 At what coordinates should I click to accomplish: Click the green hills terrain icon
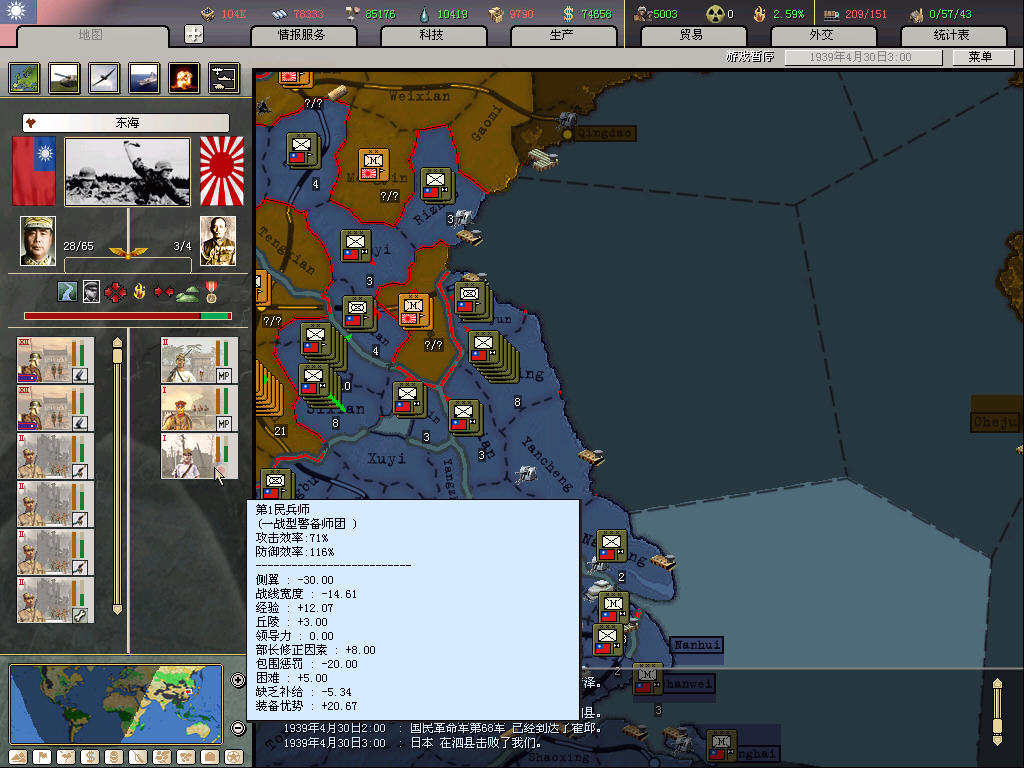(188, 293)
